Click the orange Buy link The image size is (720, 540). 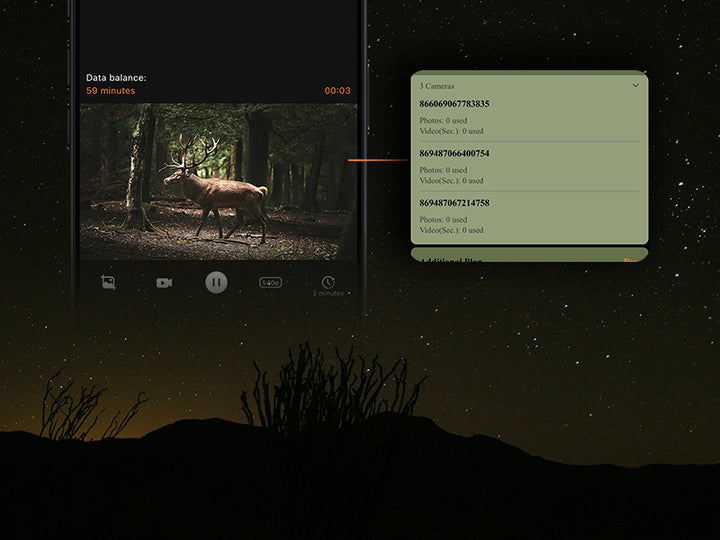(x=631, y=260)
